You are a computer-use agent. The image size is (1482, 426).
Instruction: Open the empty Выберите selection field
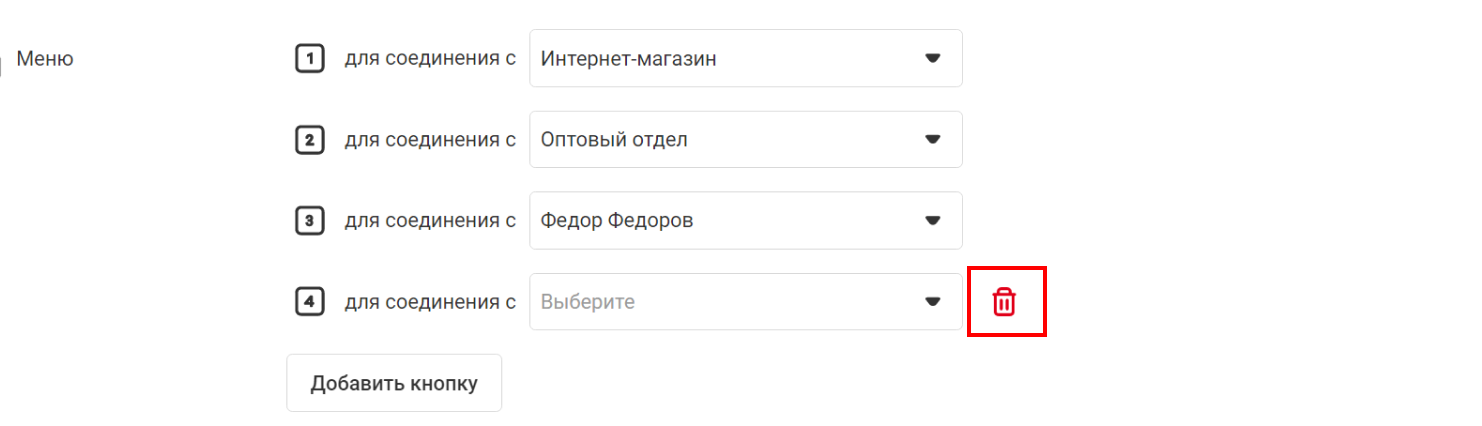coord(746,302)
